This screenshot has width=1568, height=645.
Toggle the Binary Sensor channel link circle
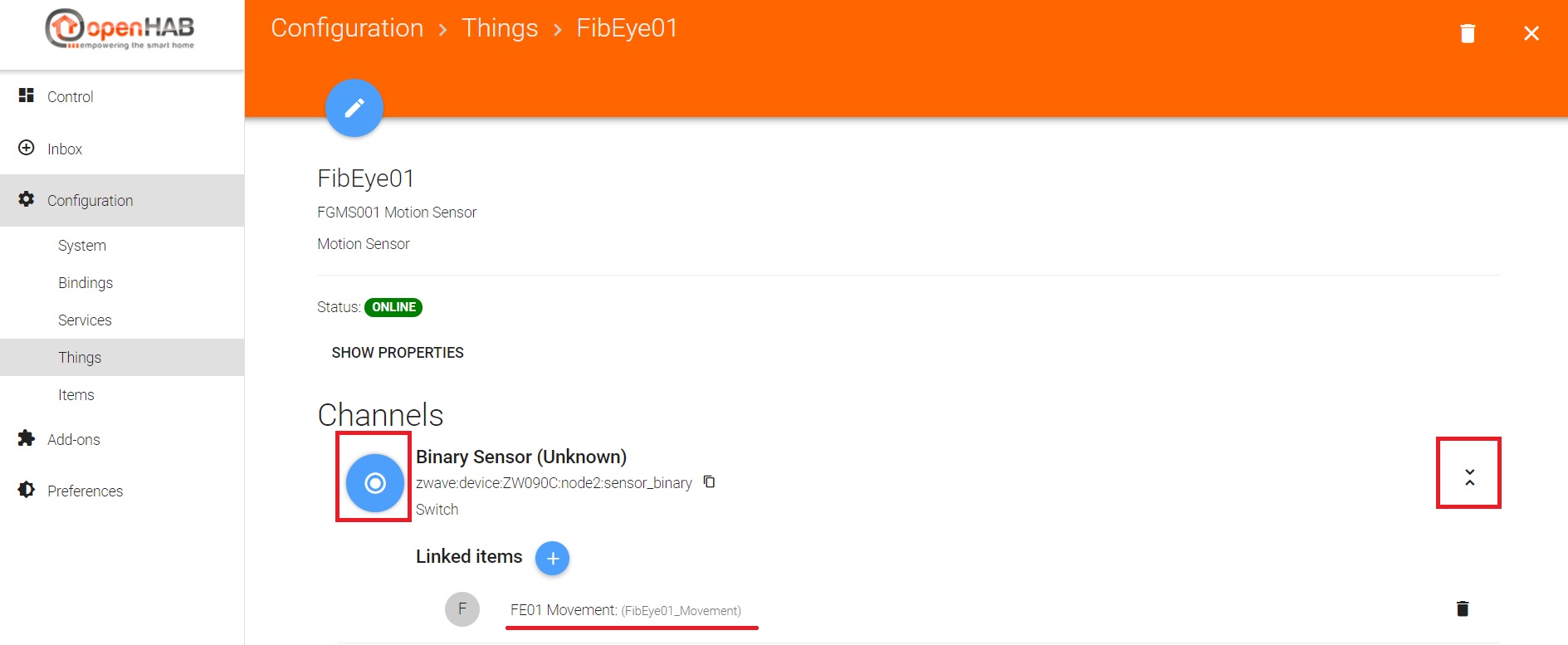tap(374, 482)
